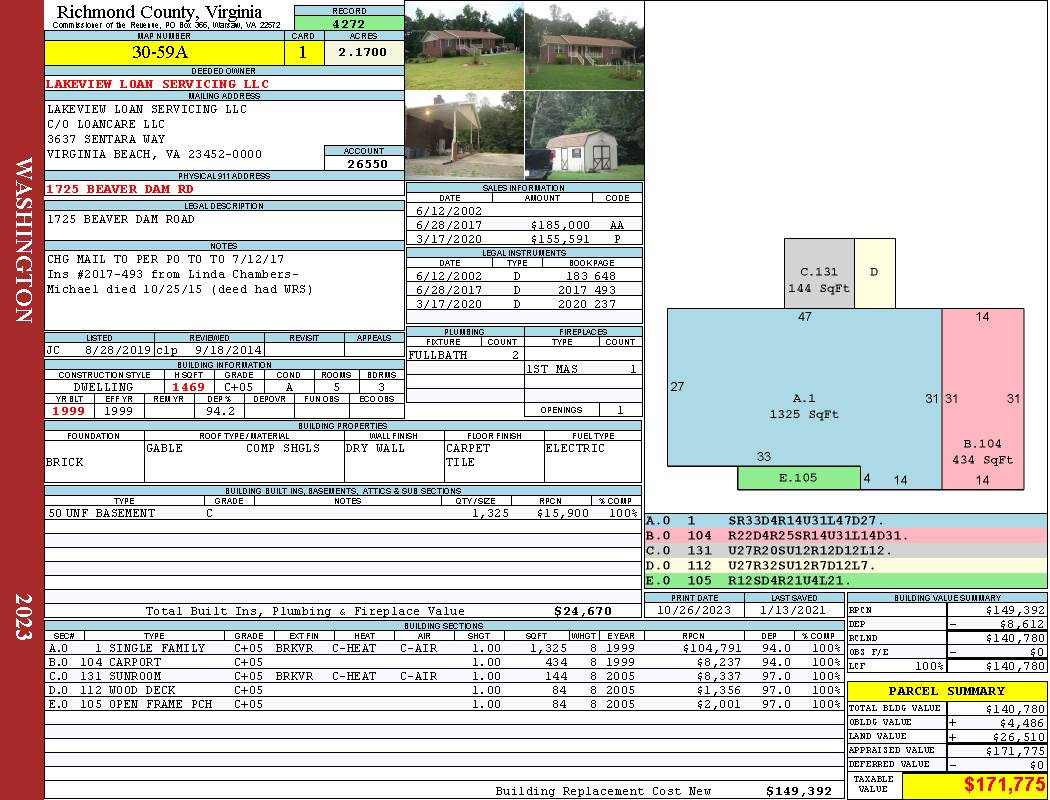Select the yellow D deck sketch block

point(874,272)
